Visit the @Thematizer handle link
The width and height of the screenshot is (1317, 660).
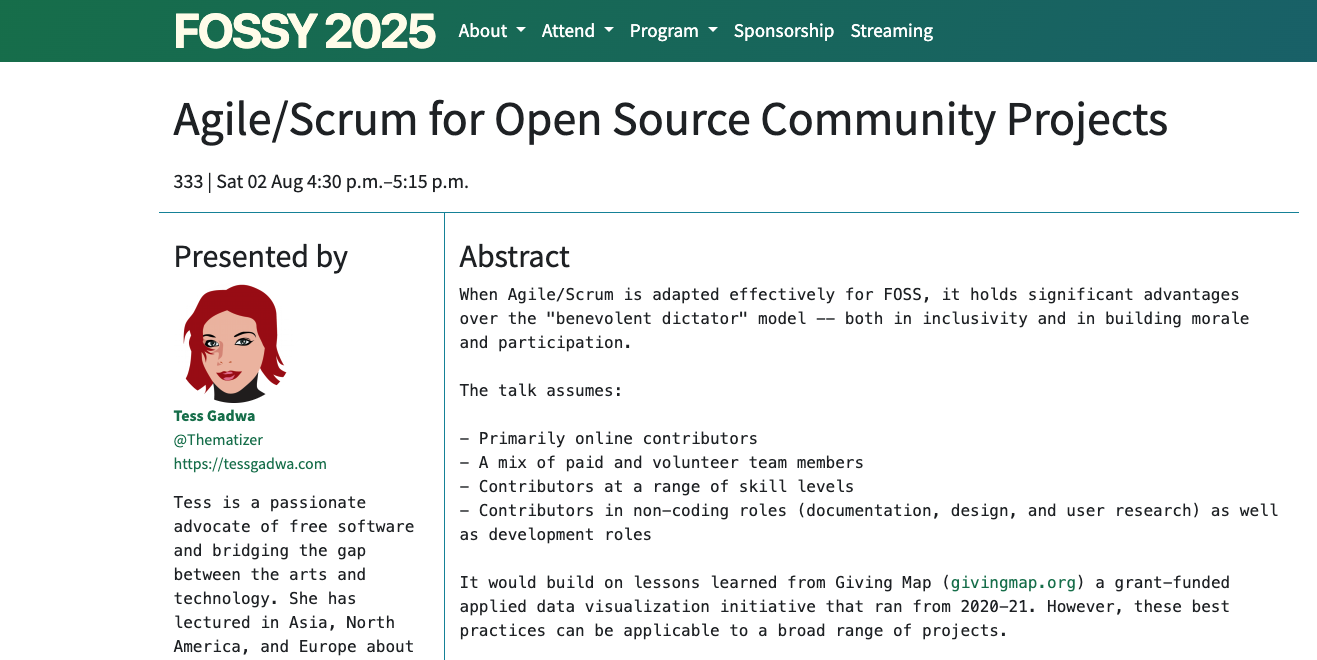coord(218,440)
